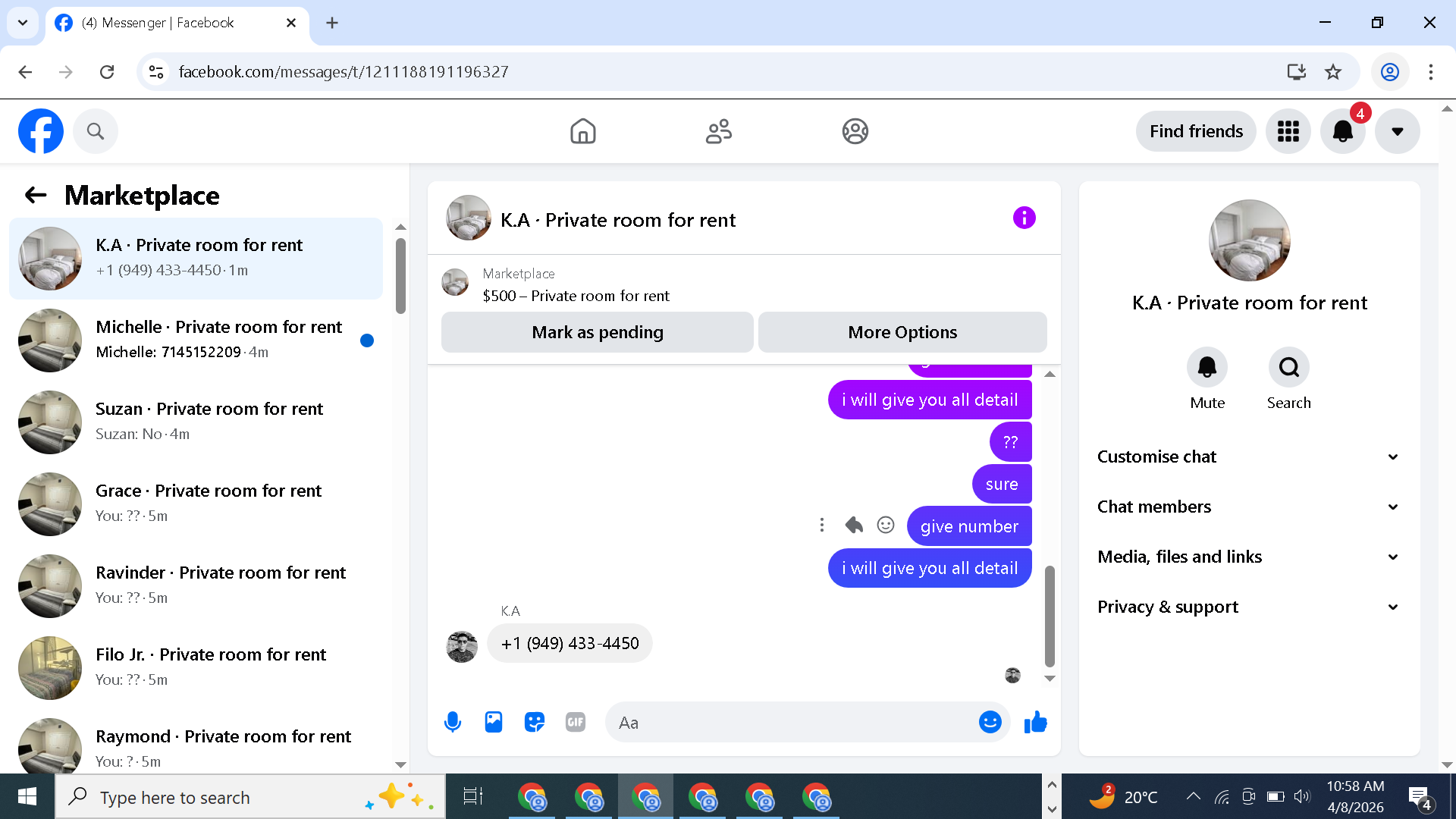Viewport: 1456px width, 819px height.
Task: Send a thumbs-up like
Action: 1035,722
